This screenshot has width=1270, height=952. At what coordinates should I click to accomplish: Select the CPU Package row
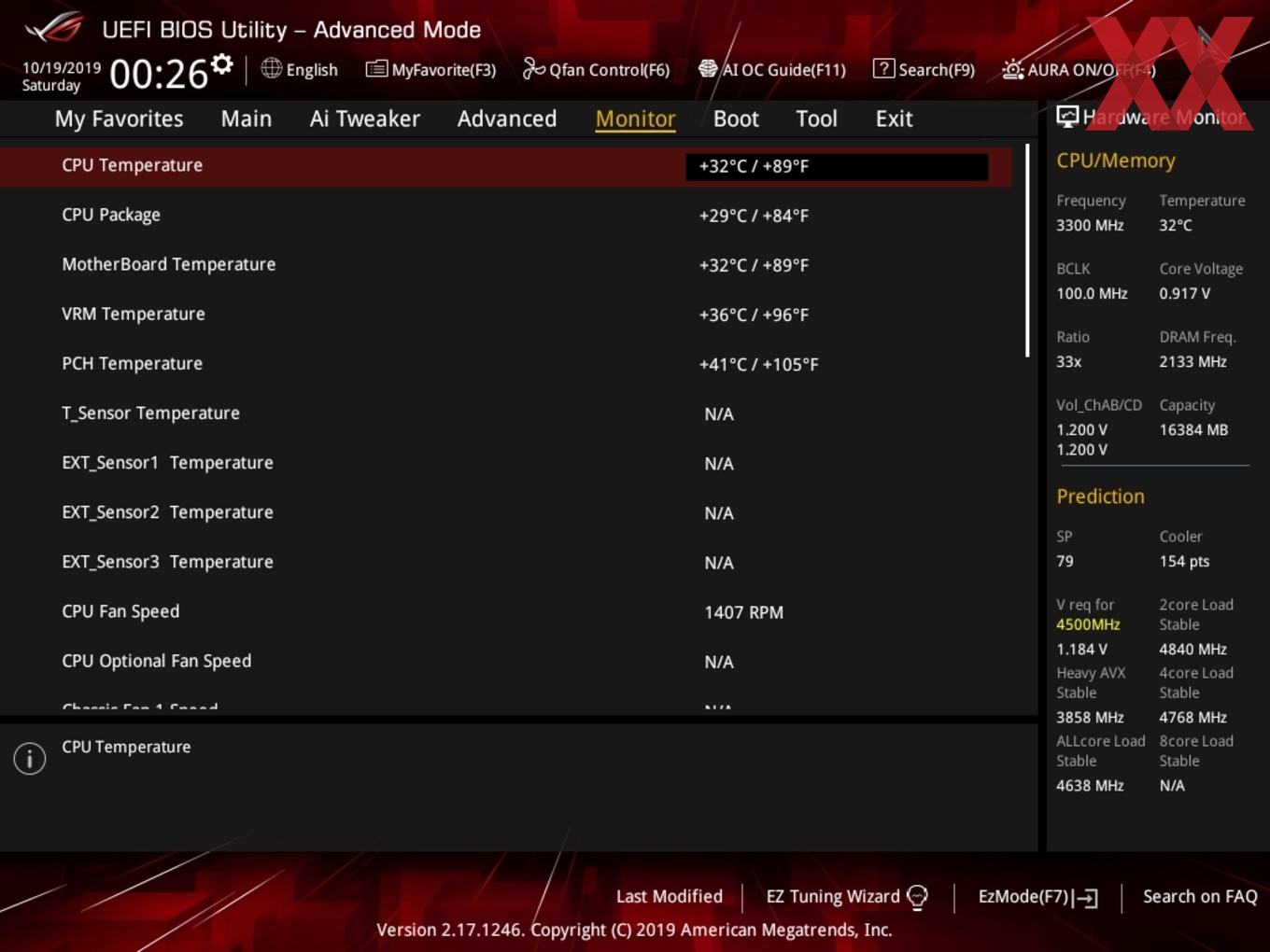[505, 215]
